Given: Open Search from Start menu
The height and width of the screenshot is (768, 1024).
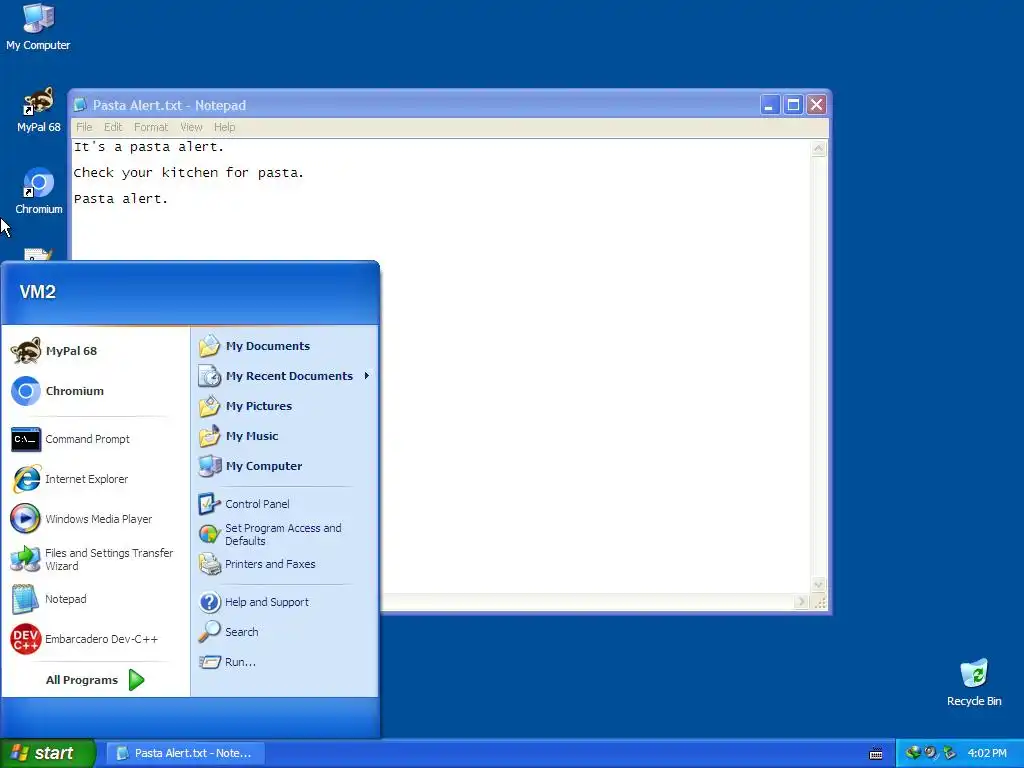Looking at the screenshot, I should point(284,632).
